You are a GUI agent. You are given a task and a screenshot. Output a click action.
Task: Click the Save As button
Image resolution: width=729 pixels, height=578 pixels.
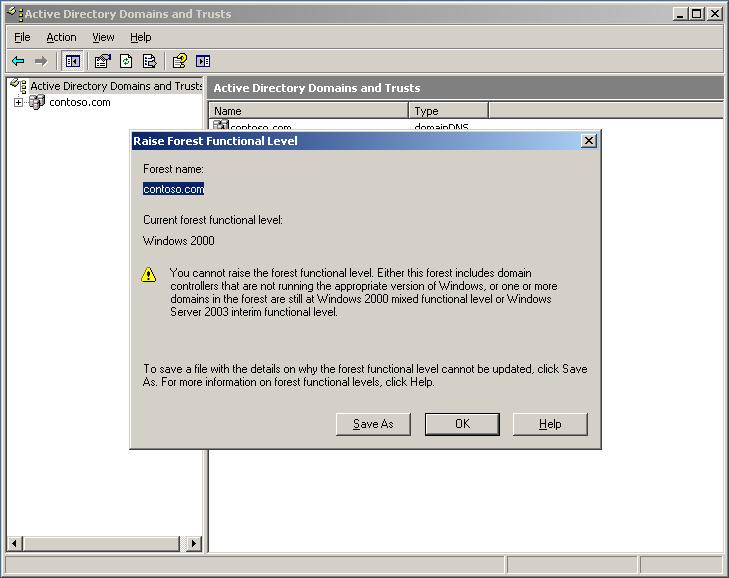373,424
